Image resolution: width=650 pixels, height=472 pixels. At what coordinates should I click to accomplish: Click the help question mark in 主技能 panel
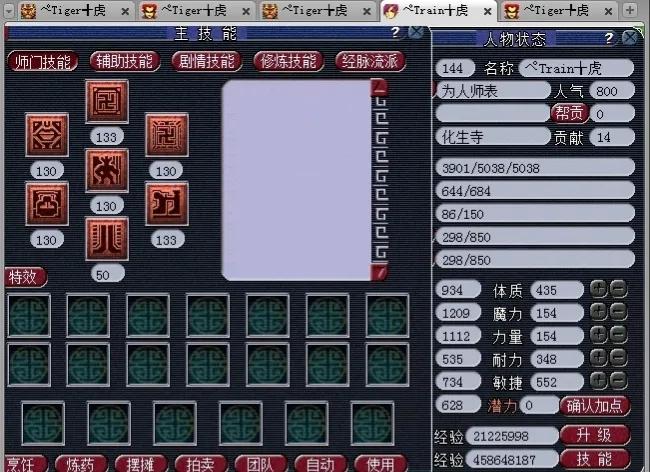click(396, 35)
